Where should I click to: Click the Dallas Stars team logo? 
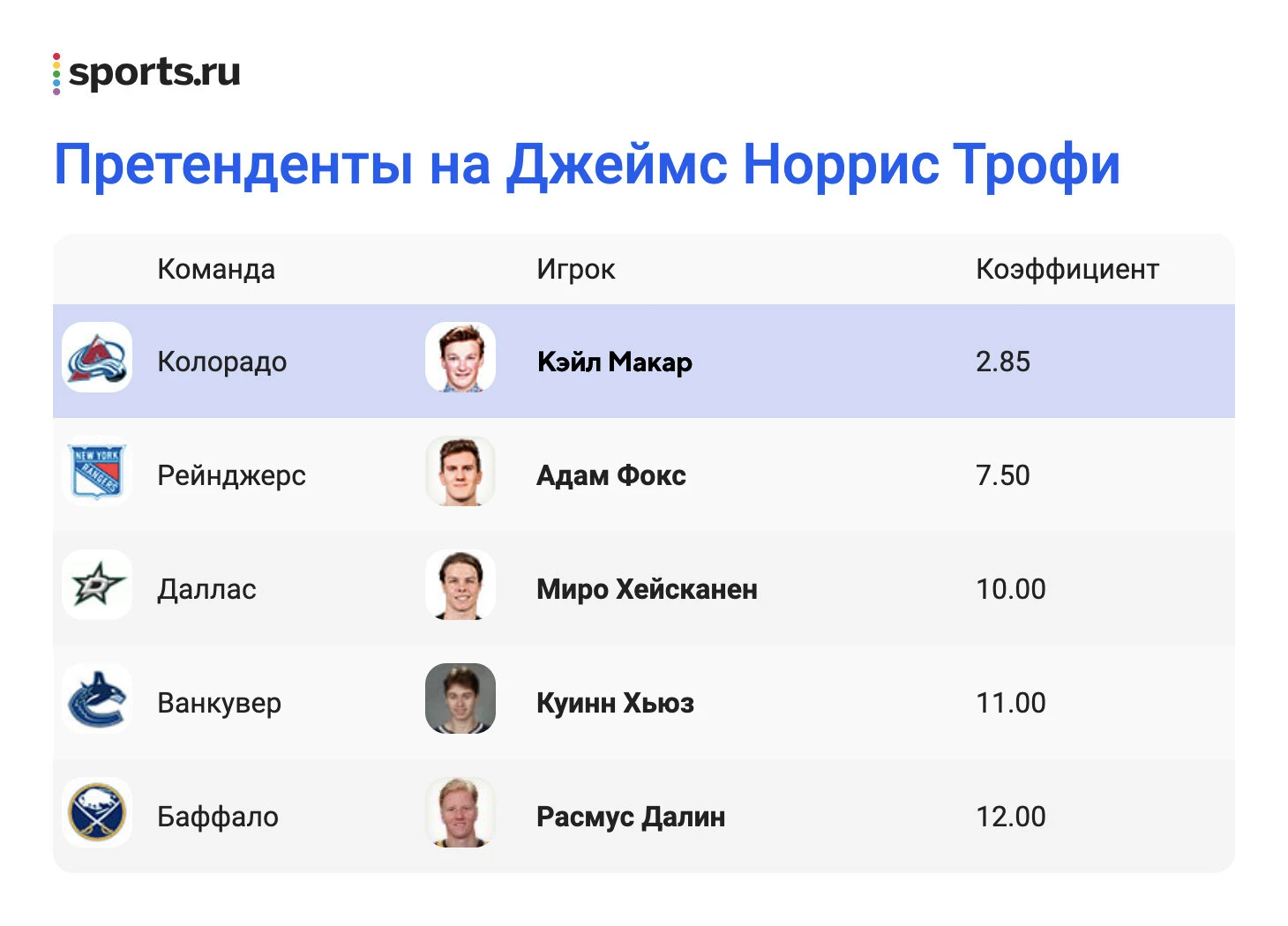tap(97, 585)
